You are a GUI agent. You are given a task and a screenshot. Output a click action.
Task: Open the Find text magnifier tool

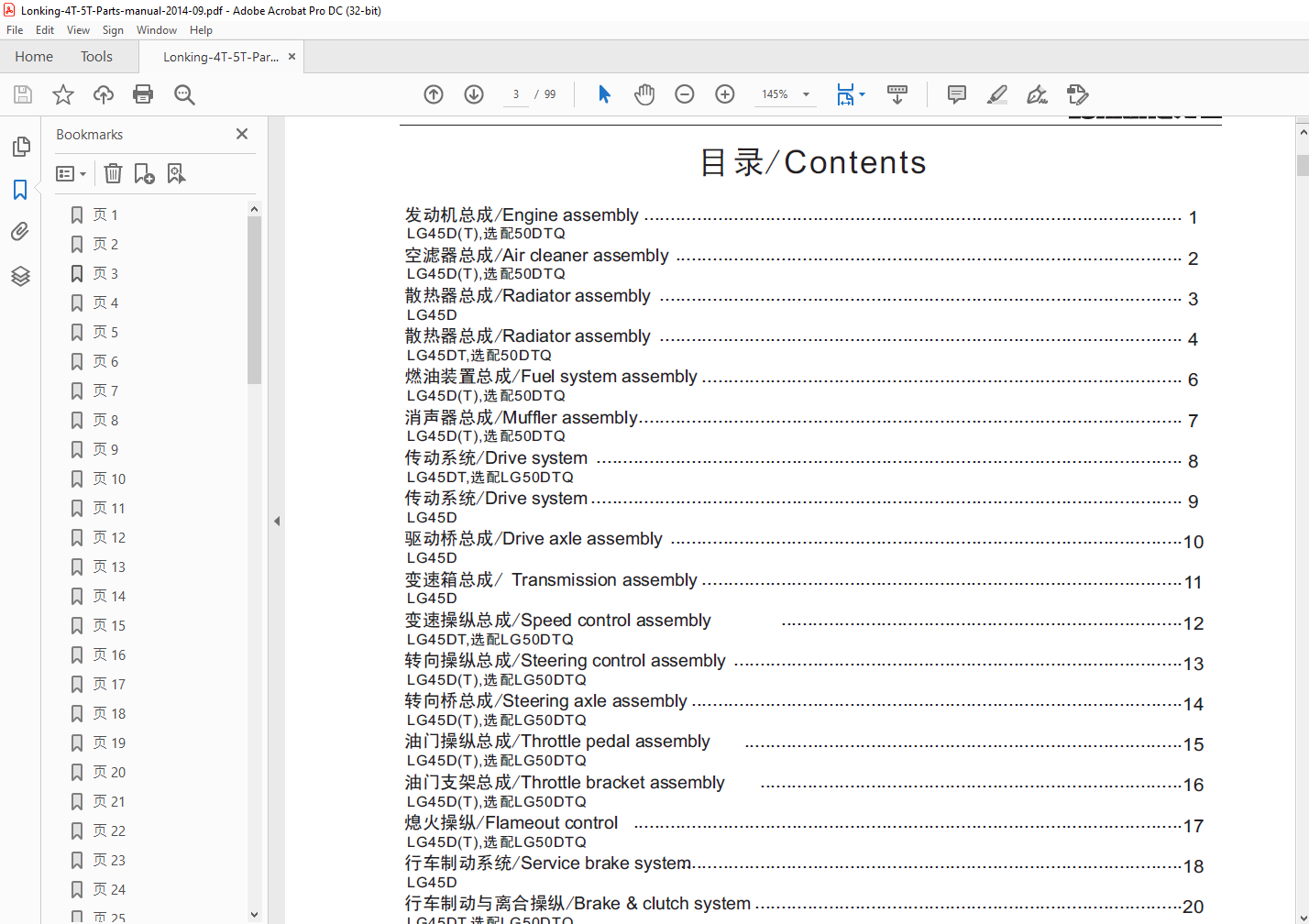click(x=184, y=94)
